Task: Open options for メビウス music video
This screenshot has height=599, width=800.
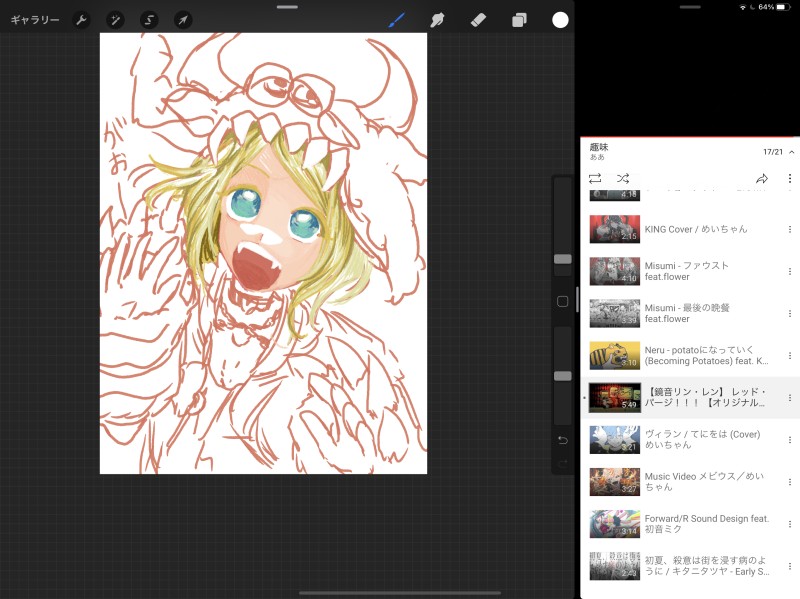Action: (790, 482)
